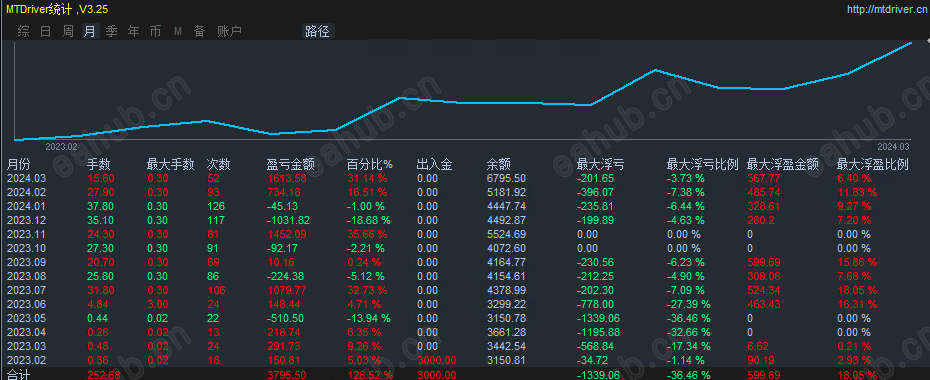The height and width of the screenshot is (380, 930).
Task: Open the http://mtdriver.cn link
Action: click(x=886, y=9)
